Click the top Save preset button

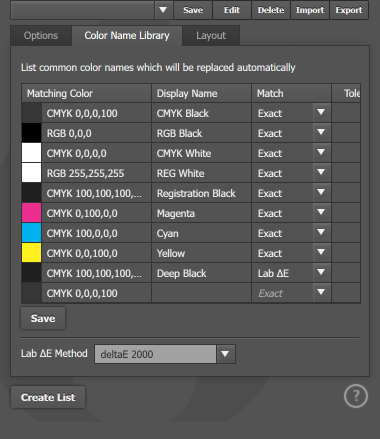(193, 10)
